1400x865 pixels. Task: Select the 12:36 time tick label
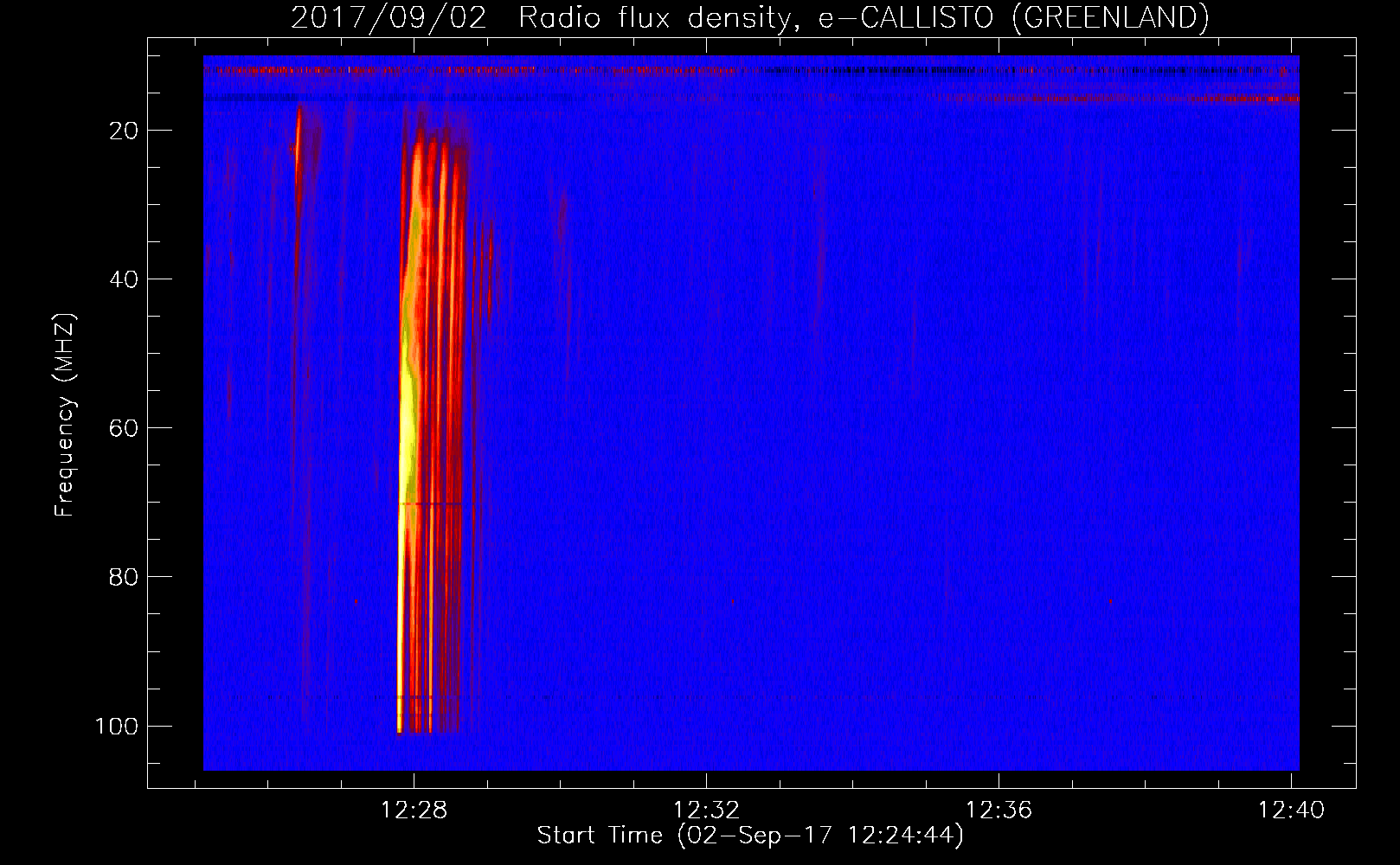coord(999,810)
